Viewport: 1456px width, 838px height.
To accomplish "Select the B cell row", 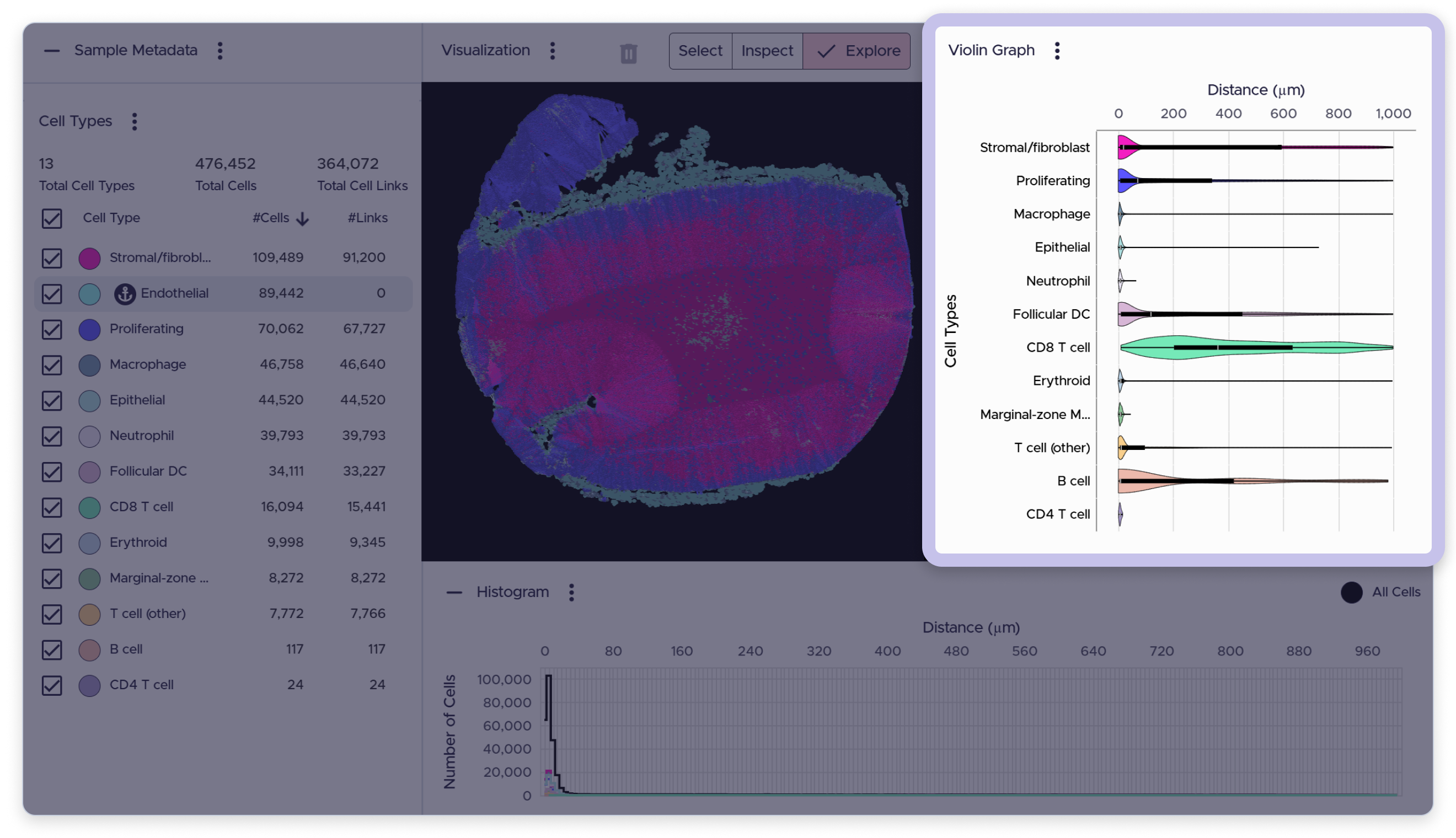I will click(x=223, y=650).
